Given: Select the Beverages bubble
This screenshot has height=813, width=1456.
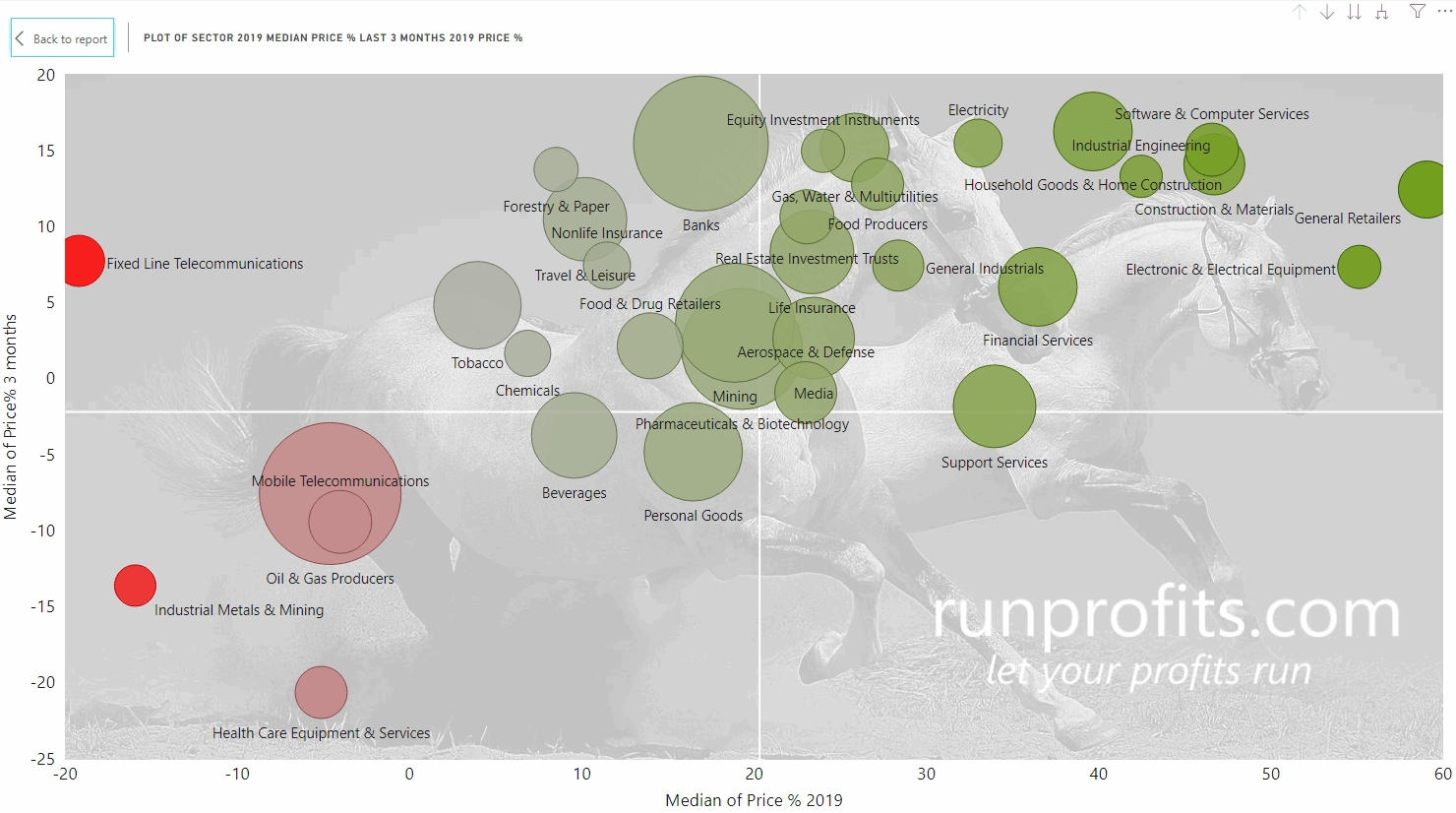Looking at the screenshot, I should click(574, 435).
